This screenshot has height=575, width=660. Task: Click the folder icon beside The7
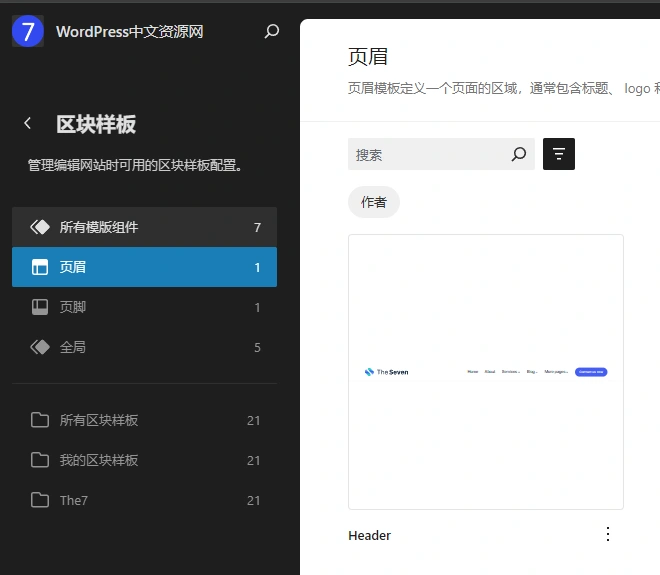point(40,500)
